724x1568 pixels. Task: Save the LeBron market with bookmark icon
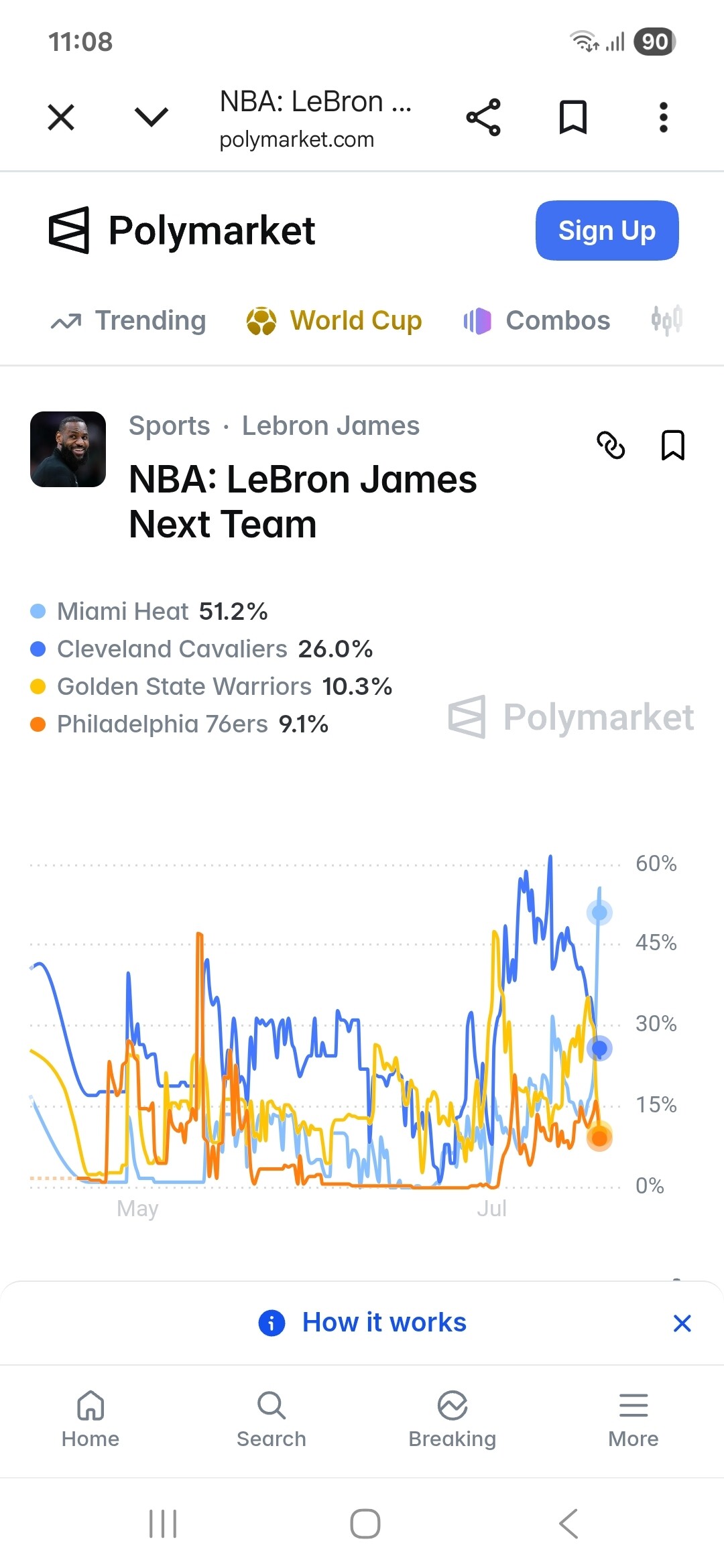(672, 445)
